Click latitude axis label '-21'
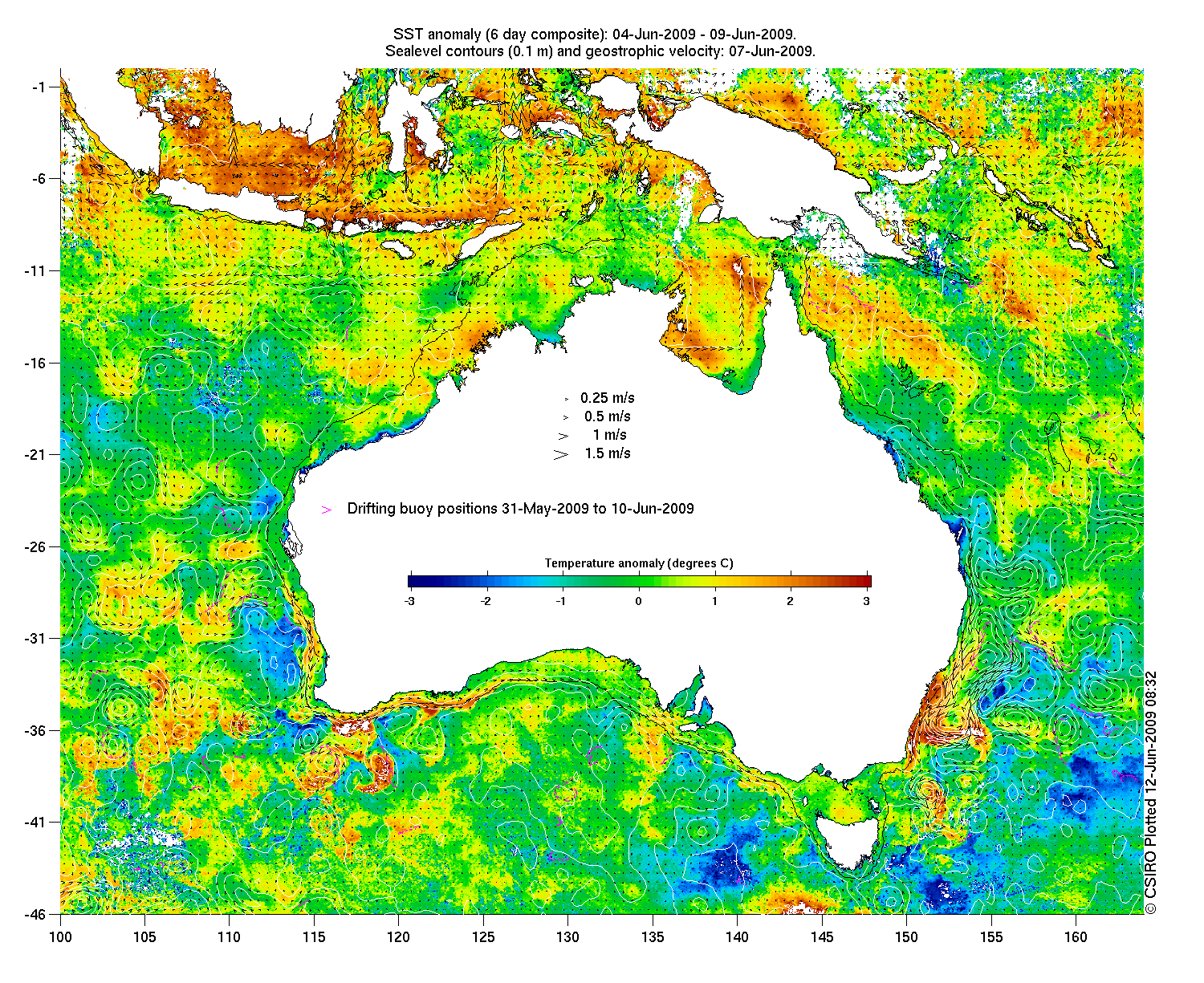 click(x=35, y=455)
